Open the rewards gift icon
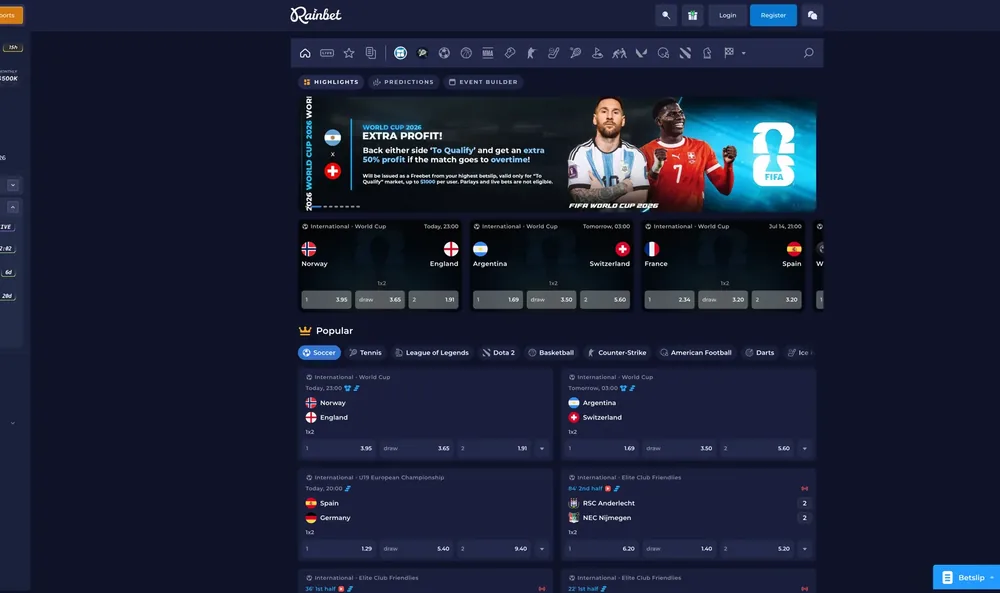The height and width of the screenshot is (593, 1000). tap(693, 15)
